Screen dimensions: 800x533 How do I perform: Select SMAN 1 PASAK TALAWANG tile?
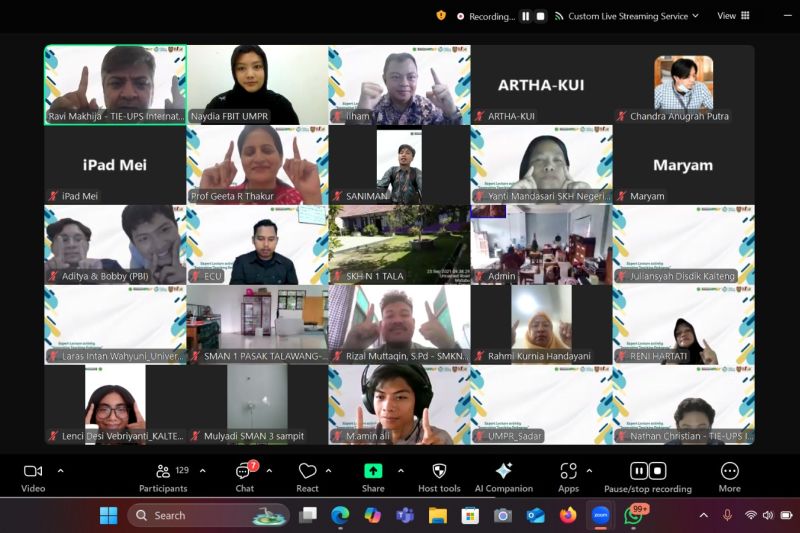258,325
